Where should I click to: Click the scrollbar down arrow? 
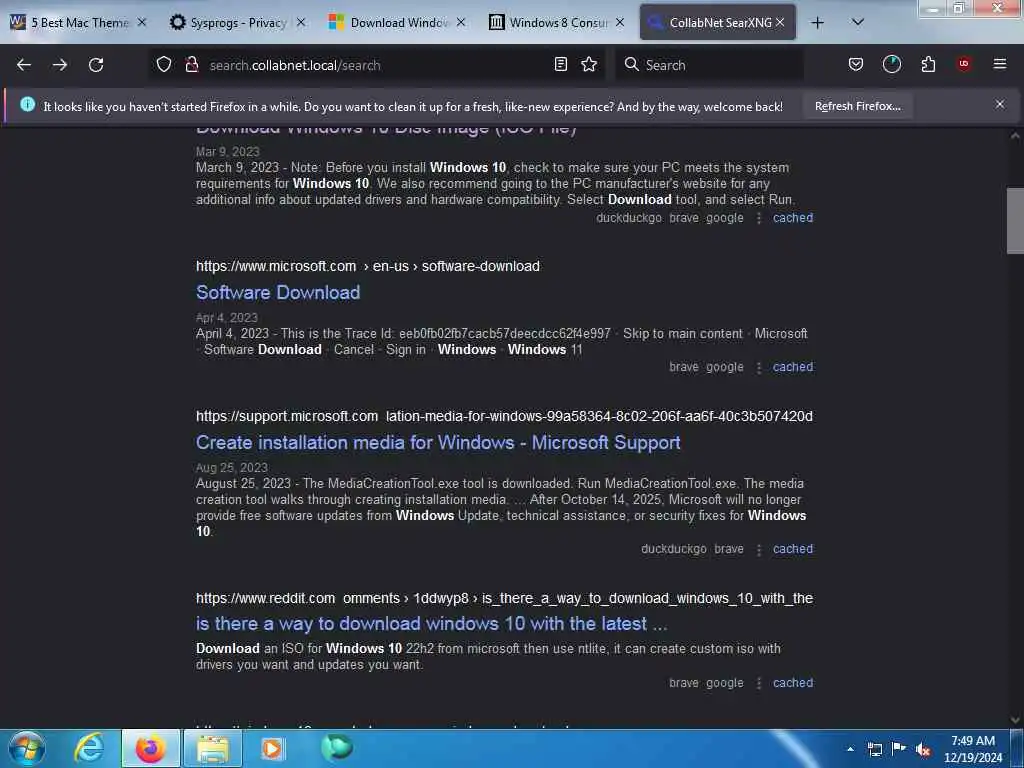(x=1015, y=720)
